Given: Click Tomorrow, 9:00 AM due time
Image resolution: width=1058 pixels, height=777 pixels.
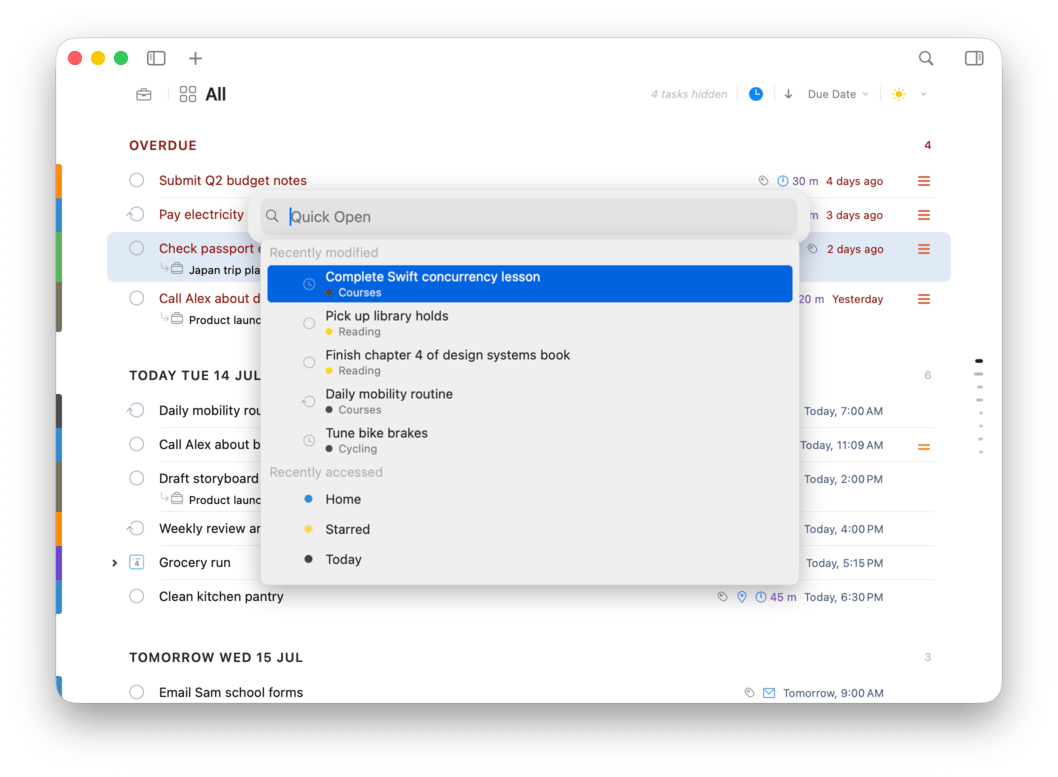Looking at the screenshot, I should click(x=833, y=693).
